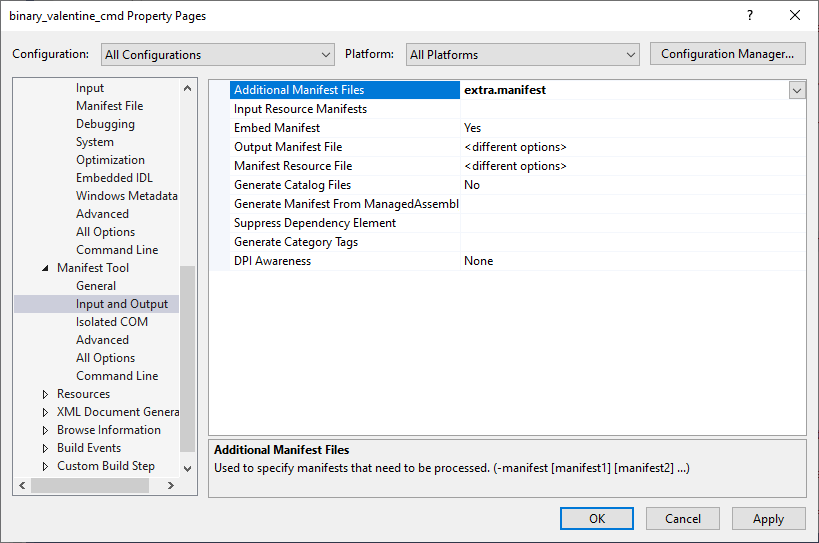Open the Configuration dropdown

217,54
